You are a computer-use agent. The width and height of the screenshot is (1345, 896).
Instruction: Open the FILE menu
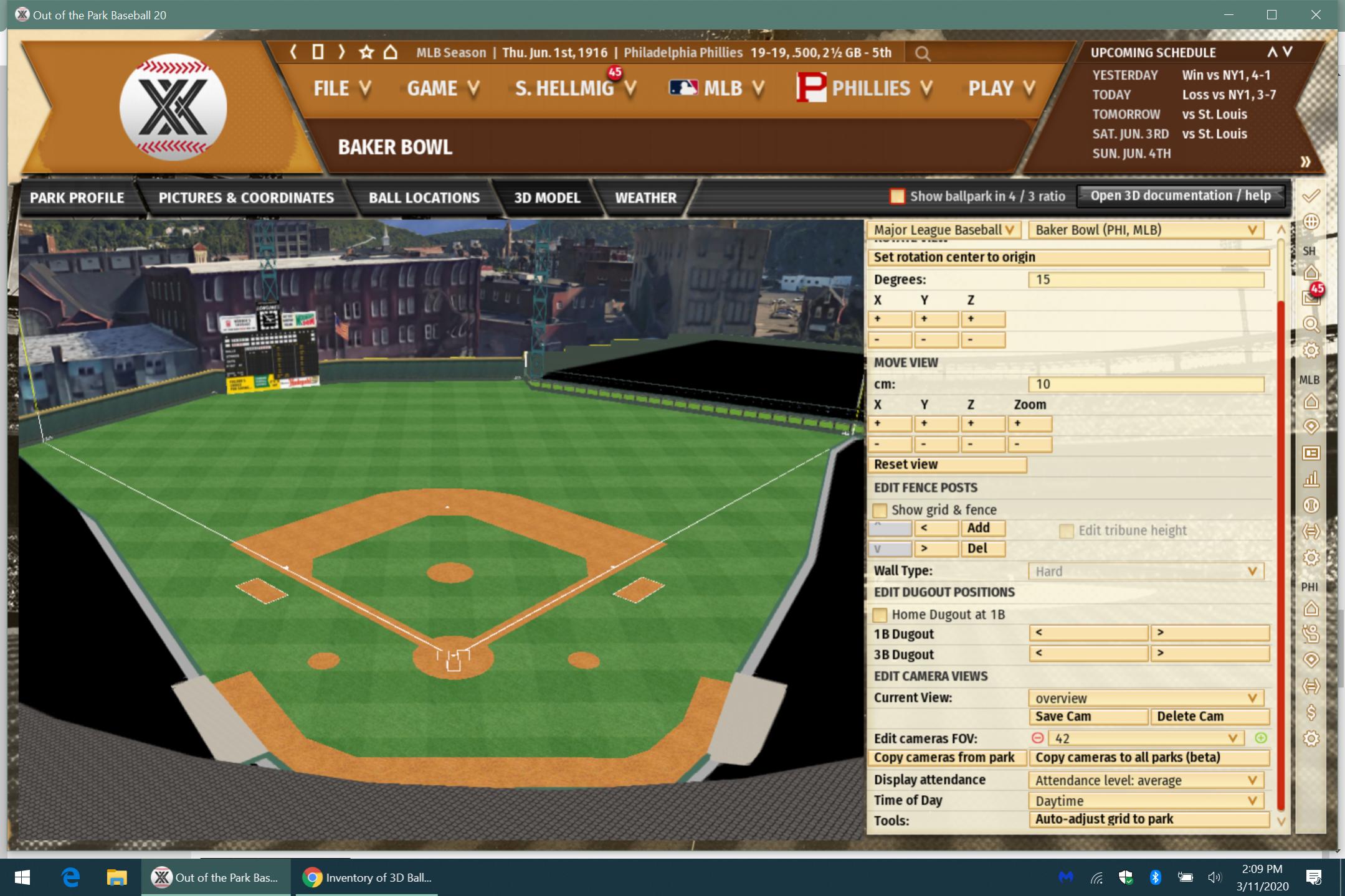(343, 88)
